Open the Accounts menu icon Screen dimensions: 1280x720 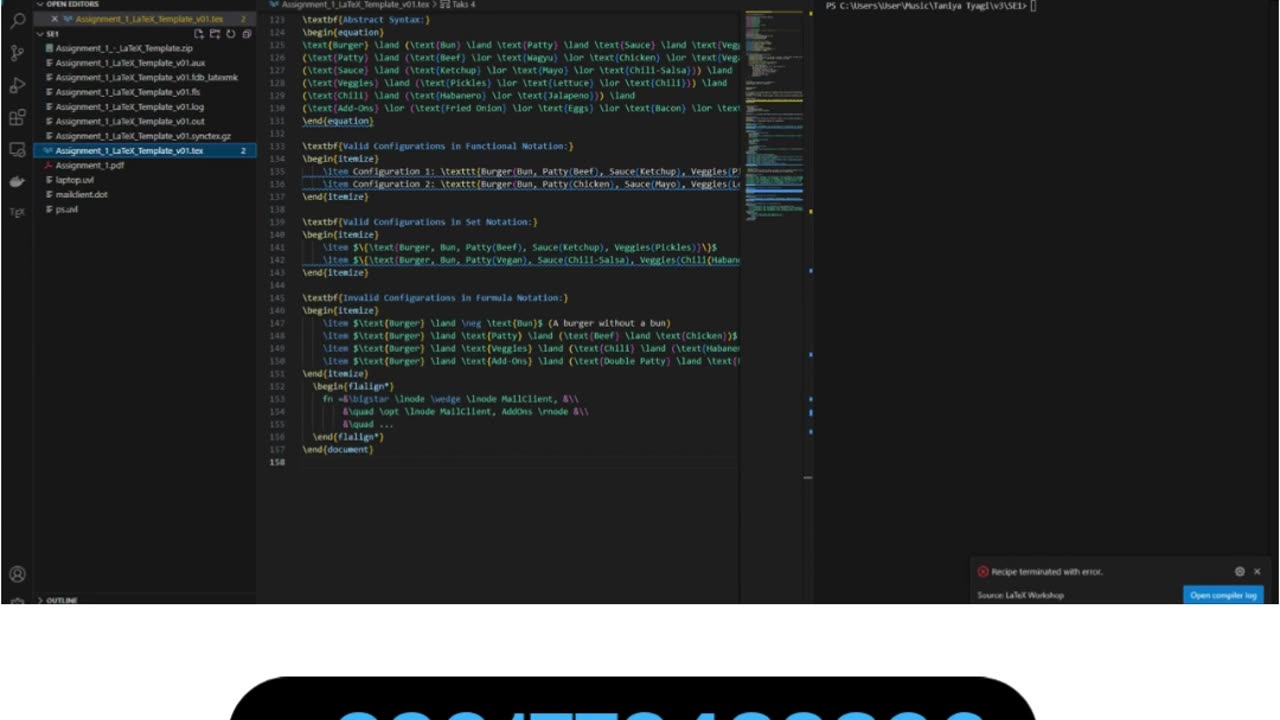[x=17, y=574]
